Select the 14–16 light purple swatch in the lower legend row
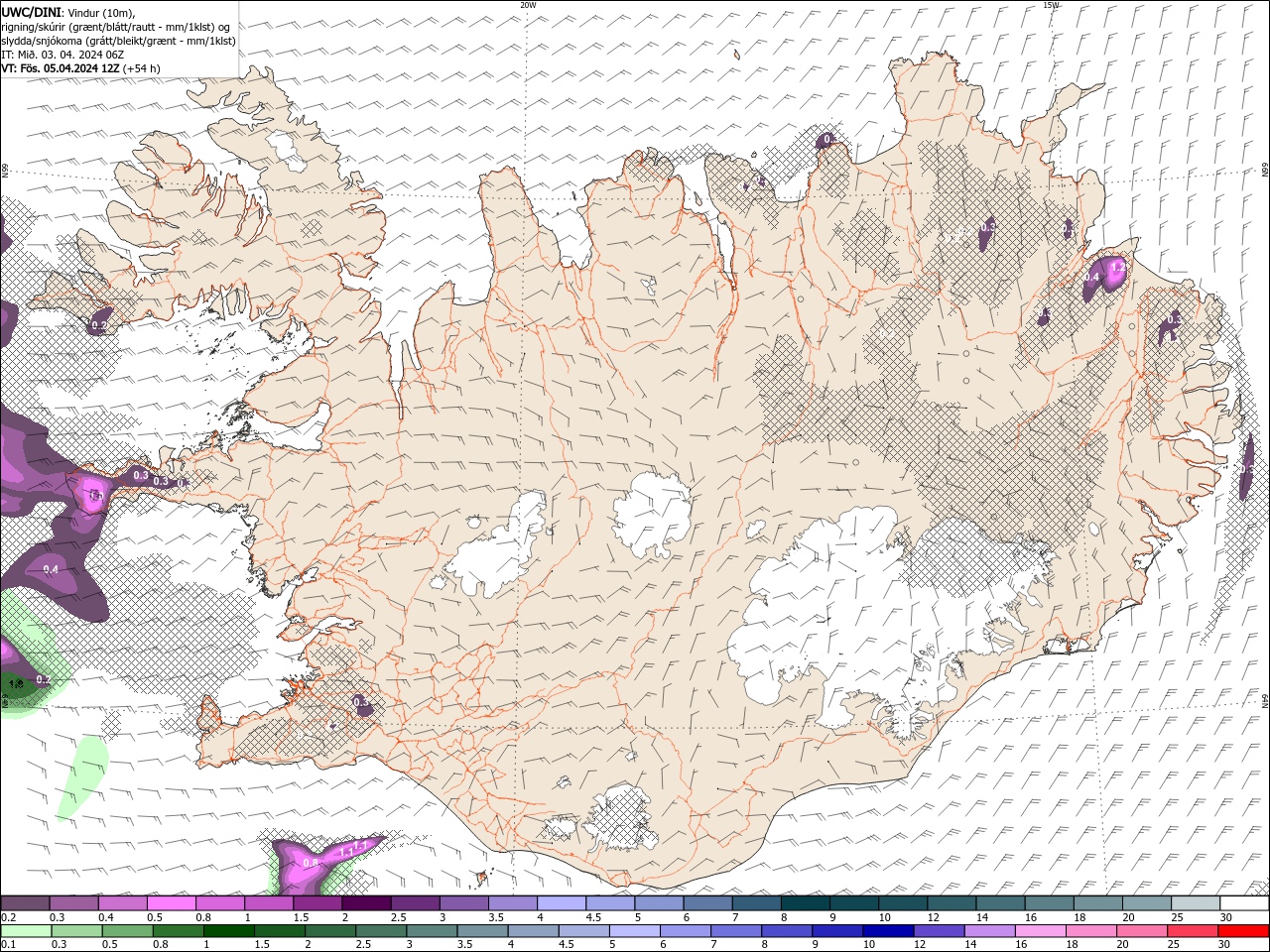The image size is (1270, 952). (989, 931)
